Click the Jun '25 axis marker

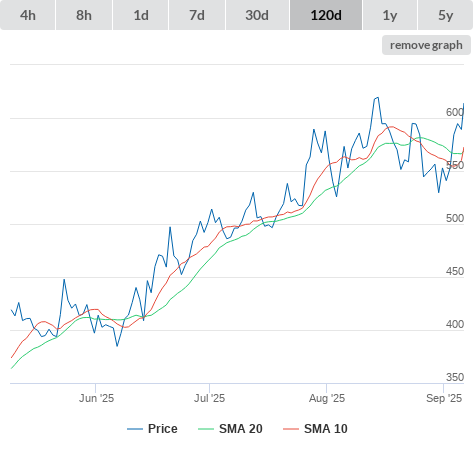coord(96,398)
